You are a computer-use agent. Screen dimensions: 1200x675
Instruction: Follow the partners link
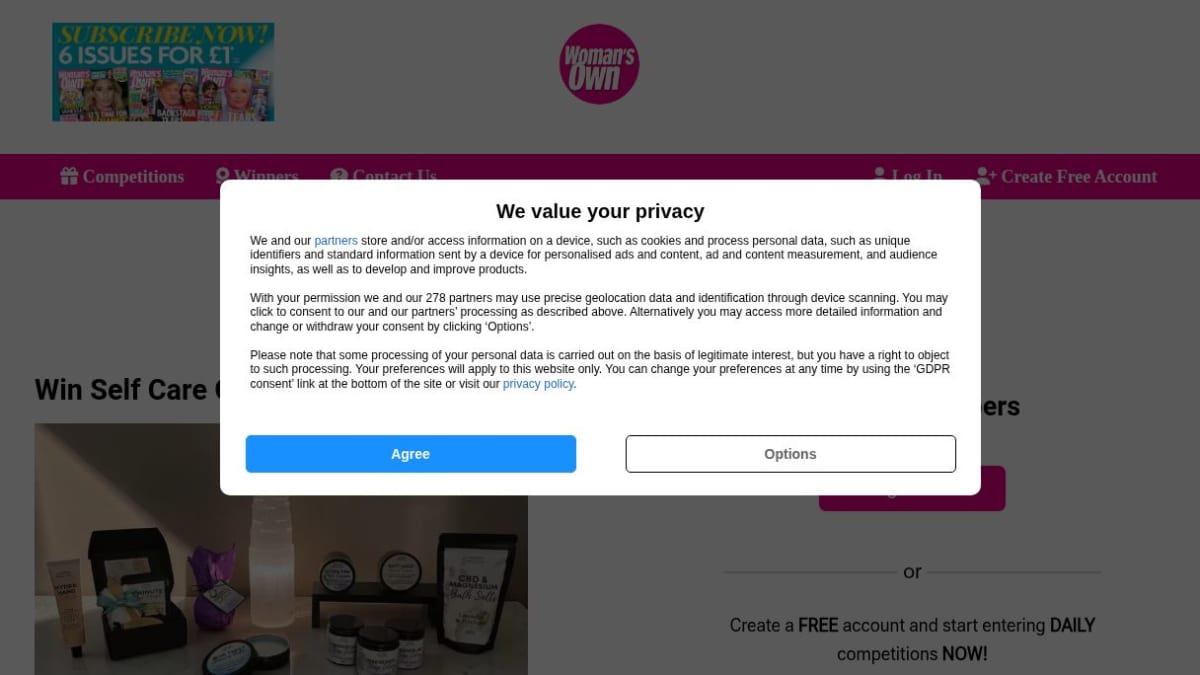point(336,241)
